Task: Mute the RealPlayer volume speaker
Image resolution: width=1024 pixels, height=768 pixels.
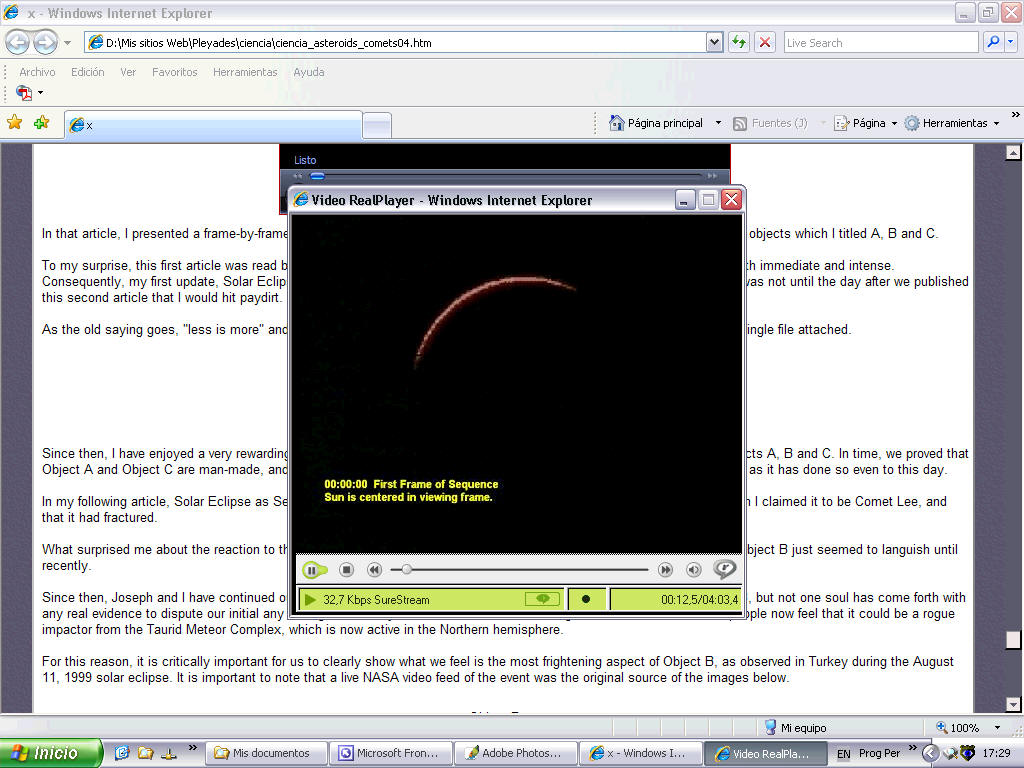Action: (693, 570)
